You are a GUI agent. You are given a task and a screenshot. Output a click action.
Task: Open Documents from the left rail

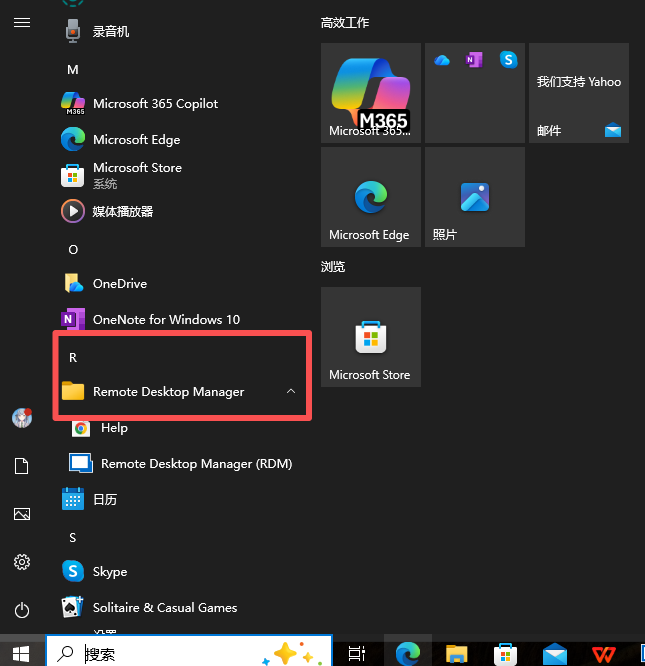pos(22,466)
